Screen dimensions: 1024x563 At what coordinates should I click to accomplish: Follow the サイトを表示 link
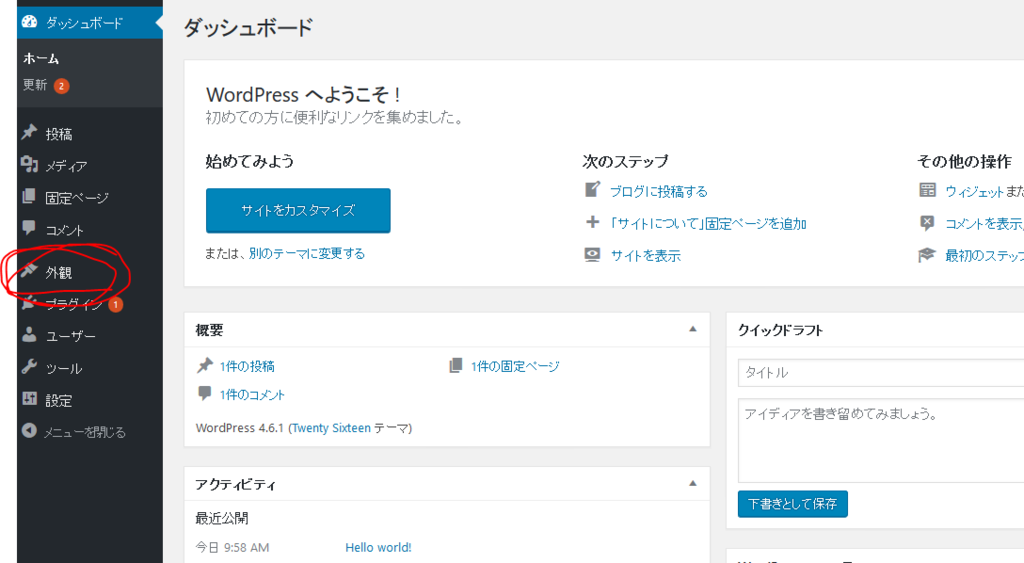pyautogui.click(x=646, y=255)
